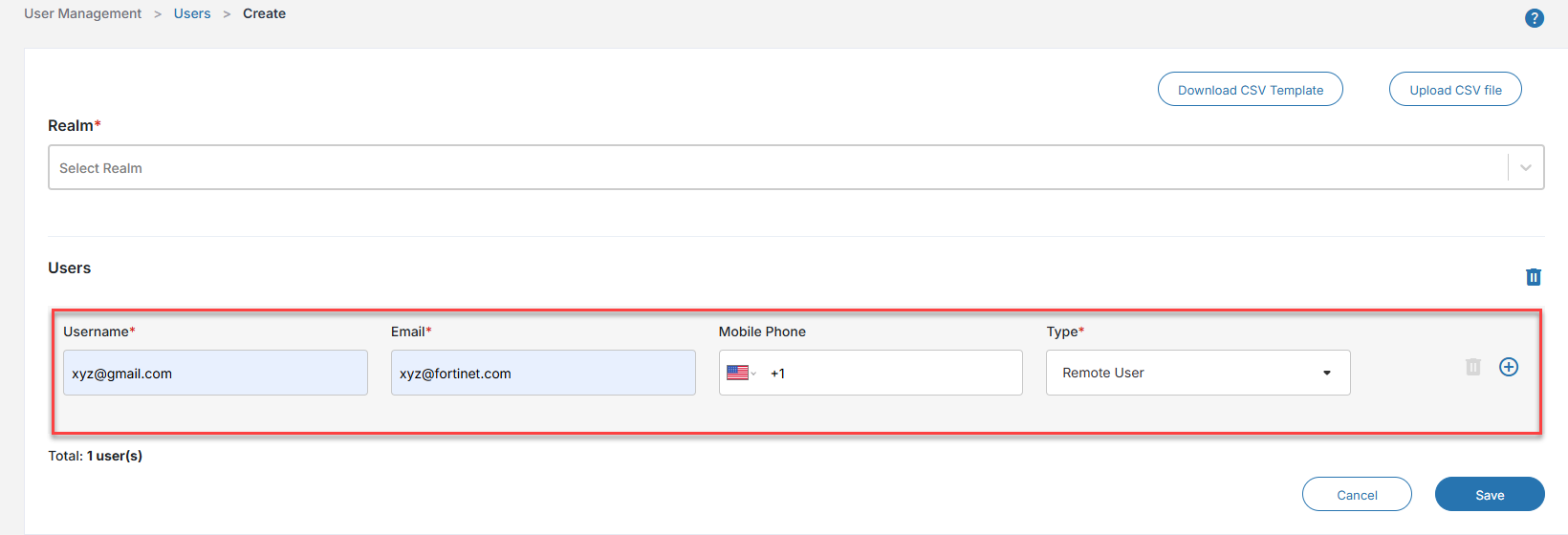This screenshot has width=1568, height=535.
Task: Cancel the user creation
Action: tap(1357, 495)
